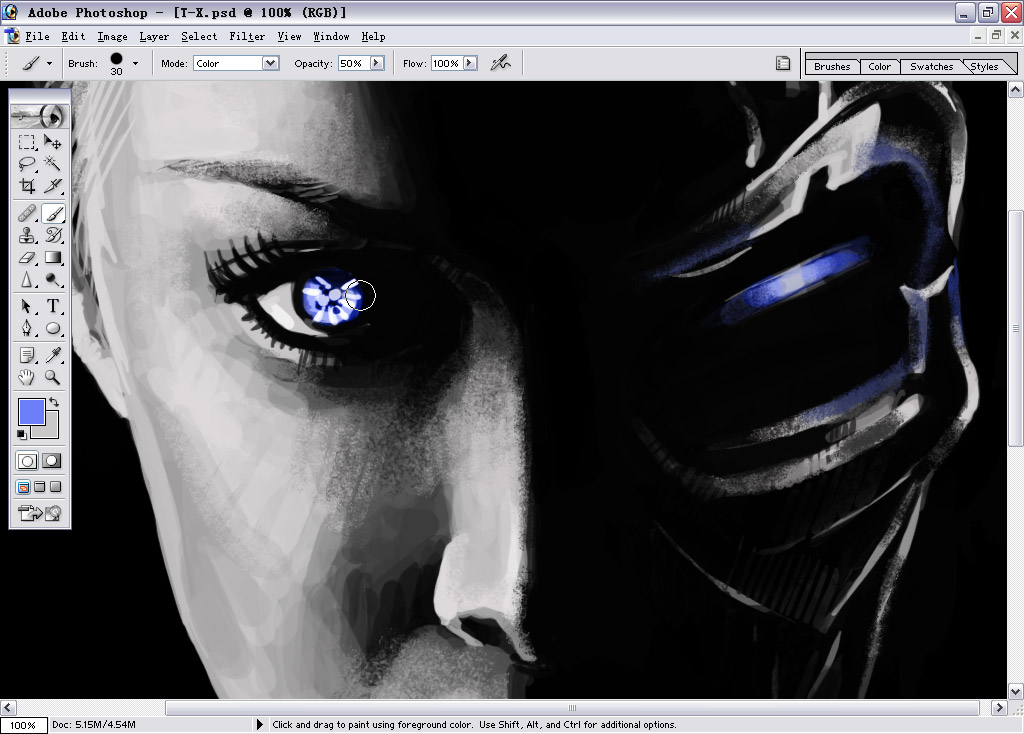Screen dimensions: 1024x734
Task: Select the Crop tool
Action: [27, 185]
